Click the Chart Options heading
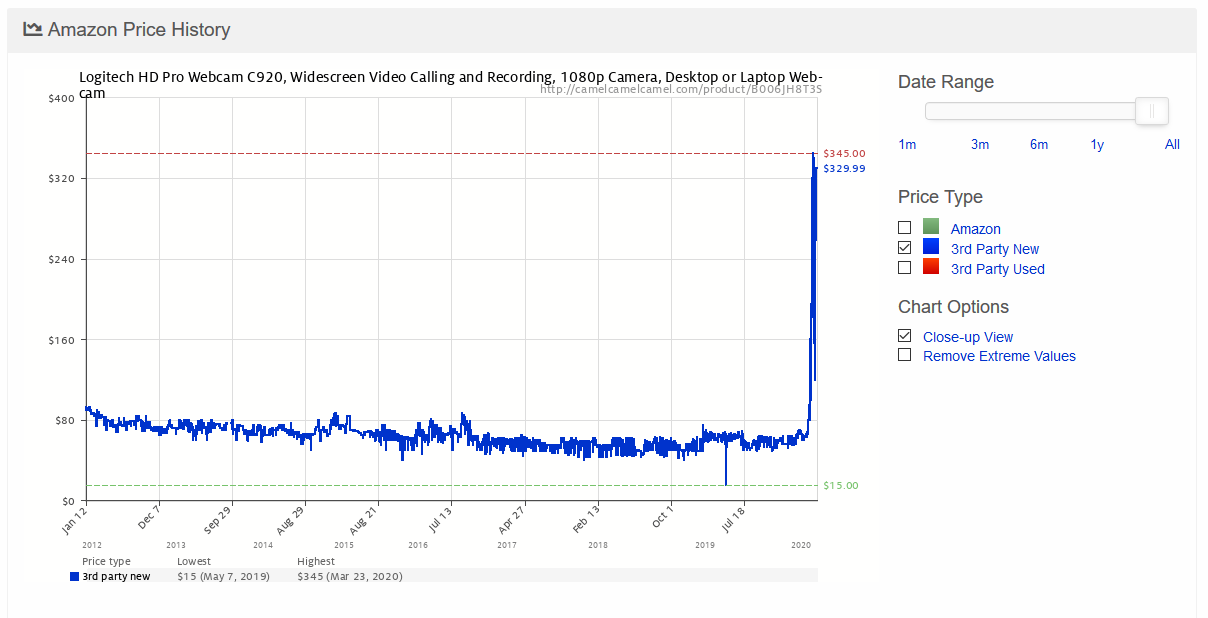The height and width of the screenshot is (618, 1208). coord(953,307)
